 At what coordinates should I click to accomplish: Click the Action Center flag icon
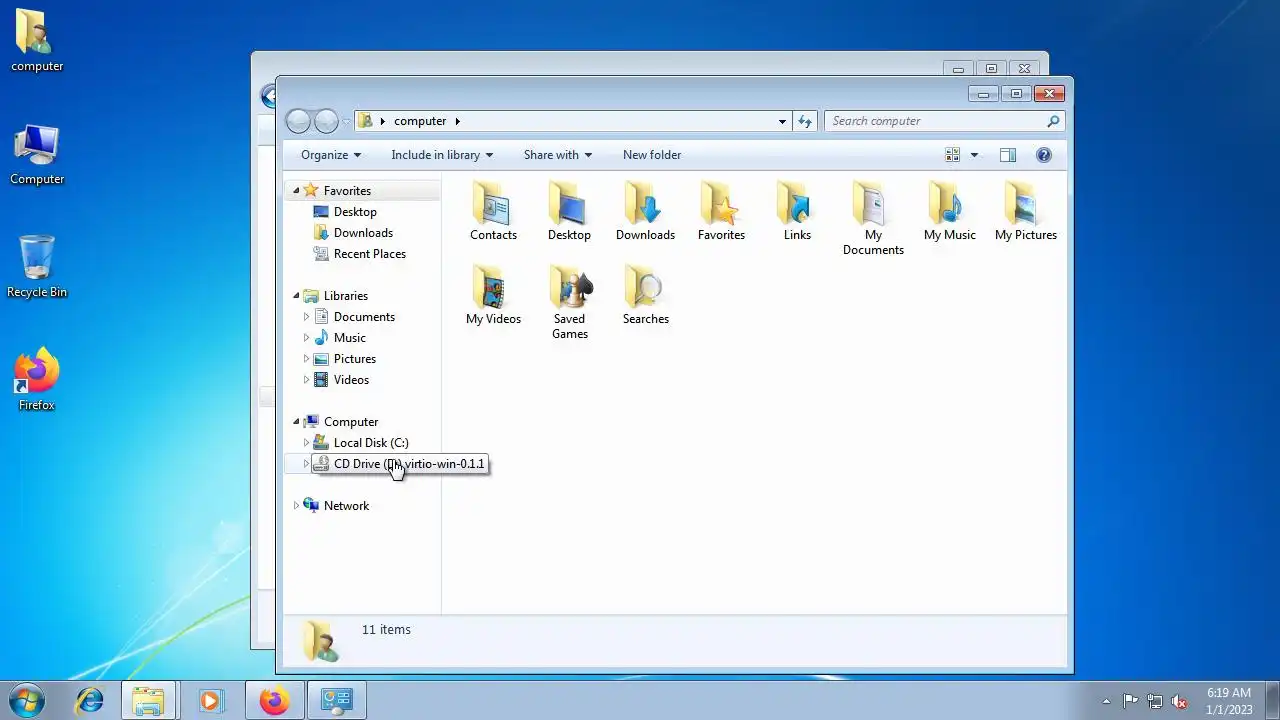coord(1130,702)
